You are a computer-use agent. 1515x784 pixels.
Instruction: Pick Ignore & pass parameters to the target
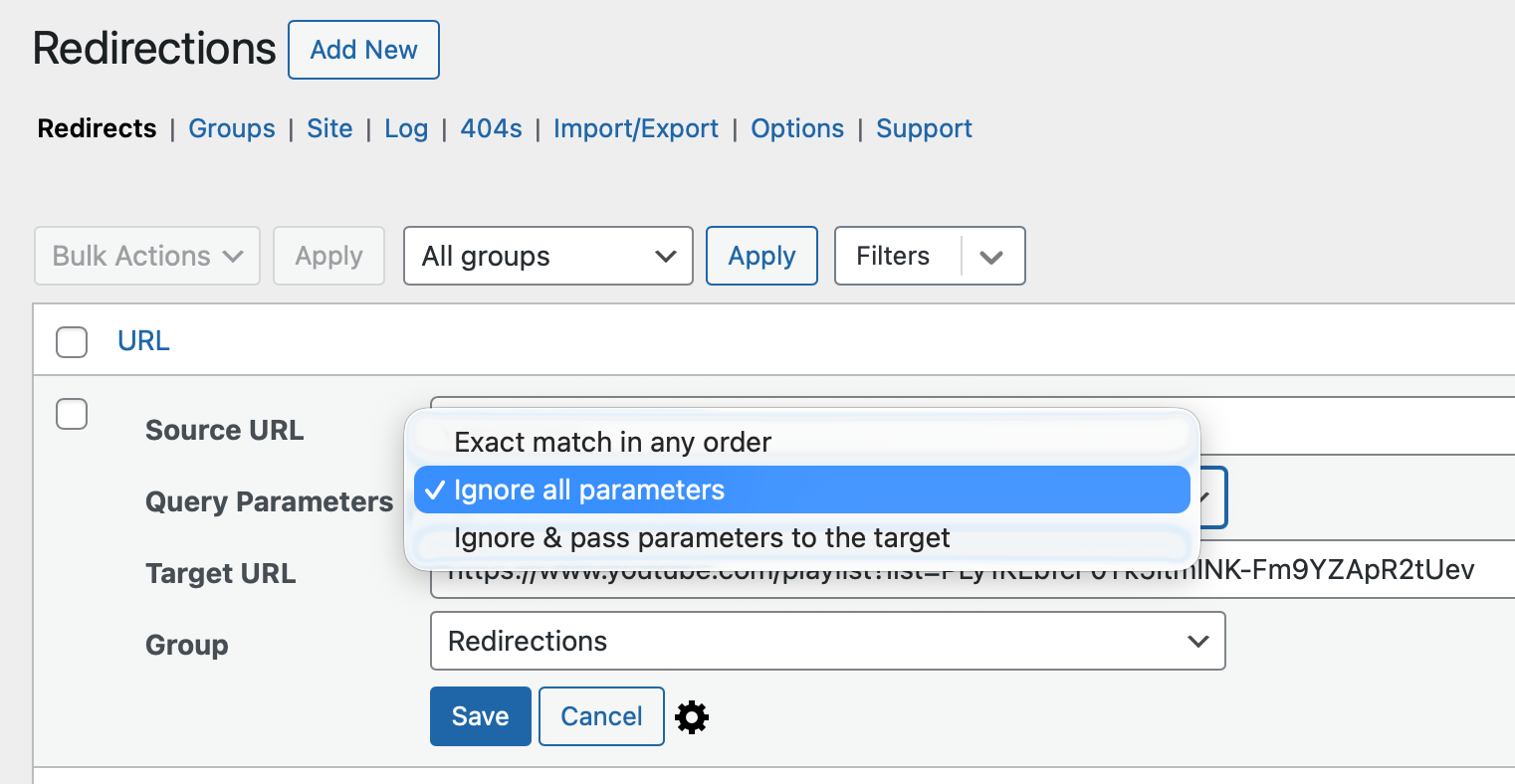coord(702,538)
